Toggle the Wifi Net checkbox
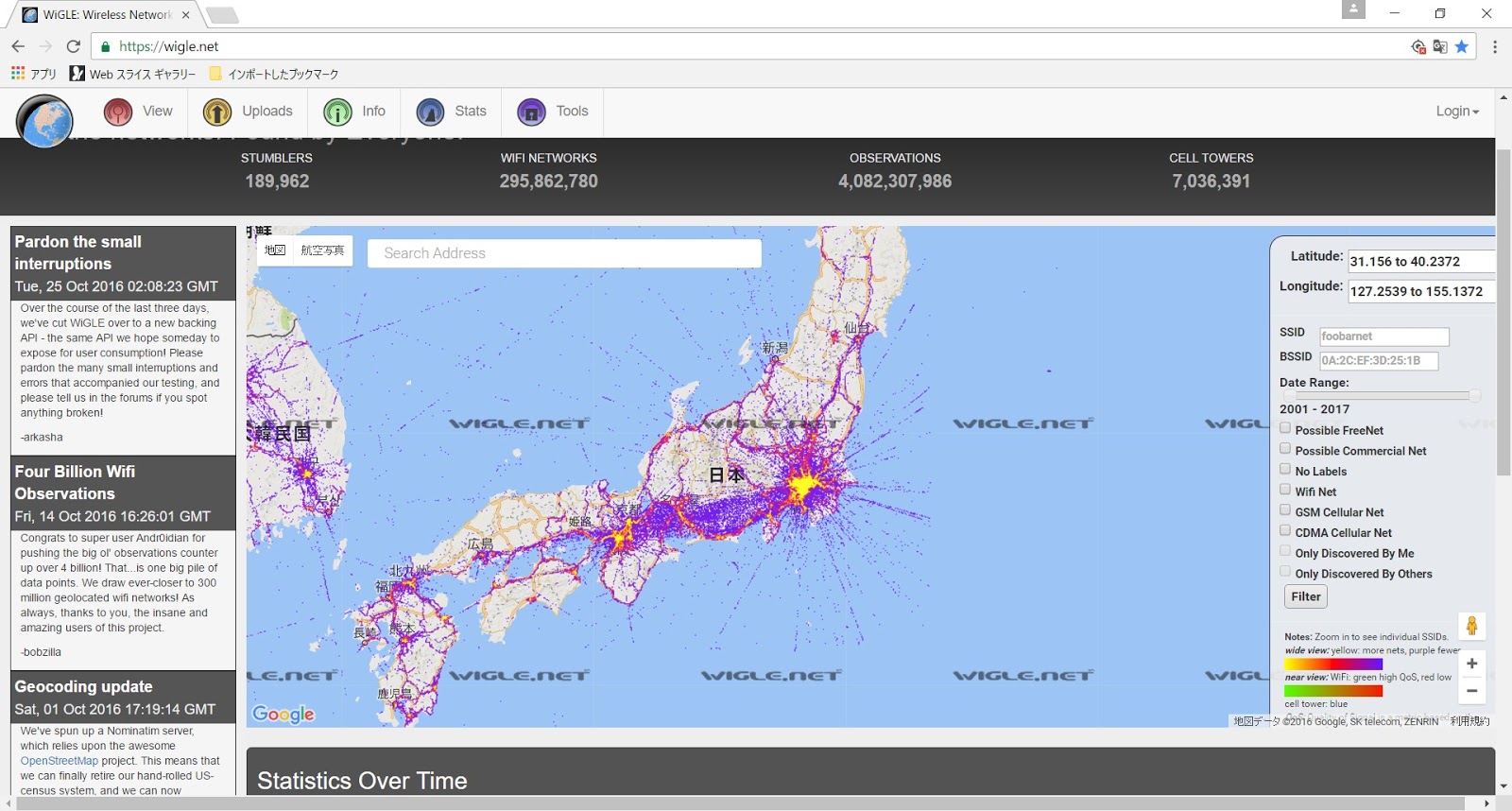Screen dimensions: 1512x811 click(1285, 490)
